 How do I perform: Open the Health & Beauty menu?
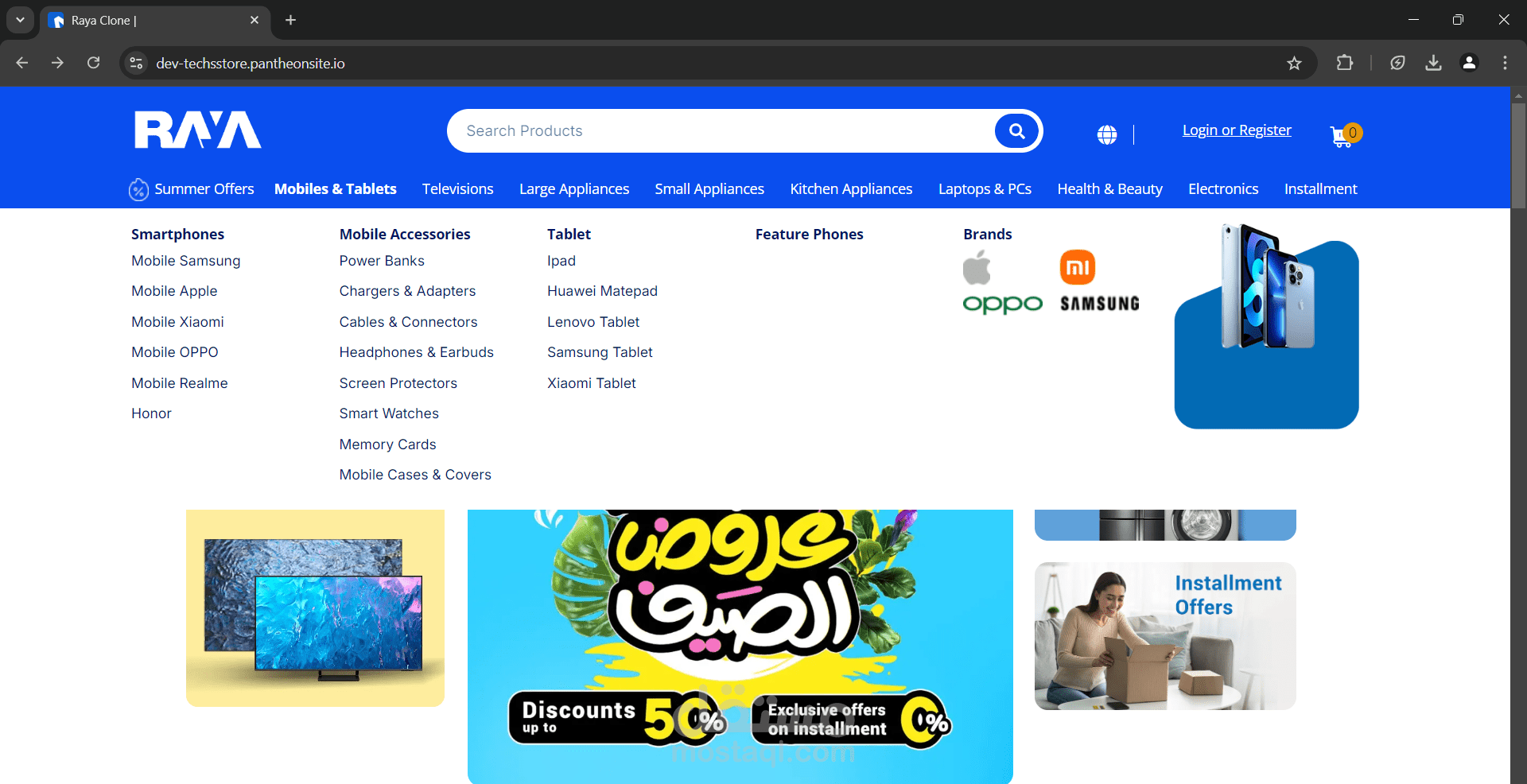click(x=1109, y=189)
